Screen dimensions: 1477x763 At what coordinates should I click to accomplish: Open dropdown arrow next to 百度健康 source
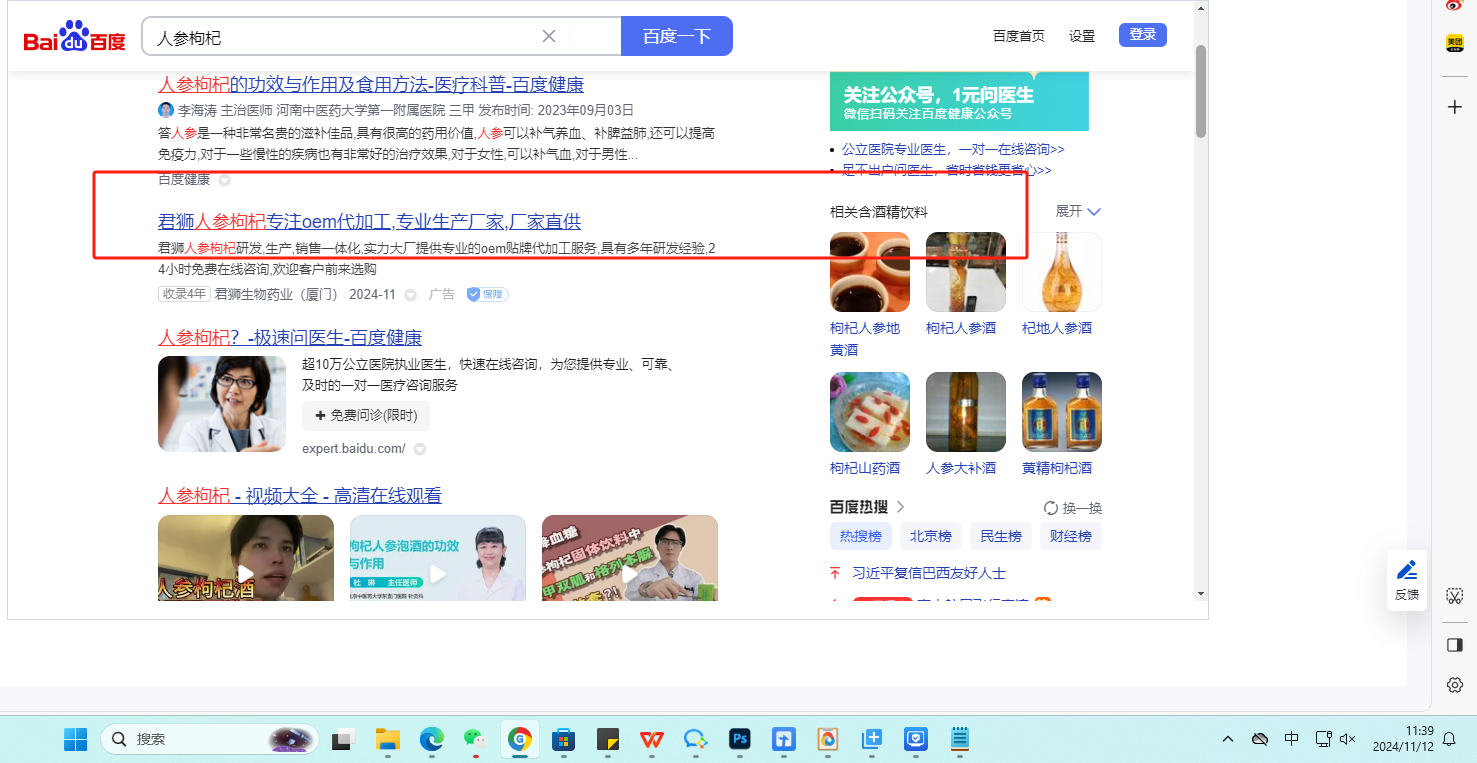point(224,180)
